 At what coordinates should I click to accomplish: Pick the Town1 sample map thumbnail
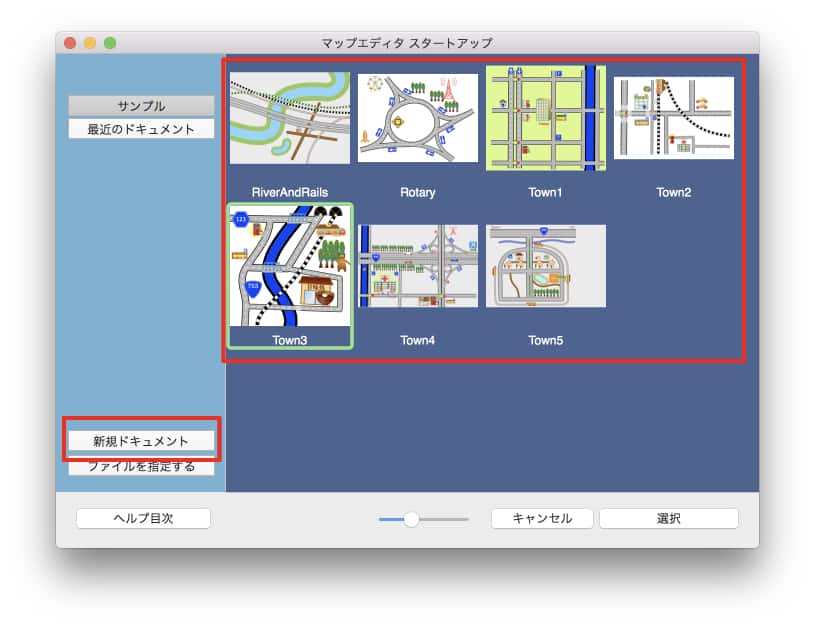tap(546, 118)
